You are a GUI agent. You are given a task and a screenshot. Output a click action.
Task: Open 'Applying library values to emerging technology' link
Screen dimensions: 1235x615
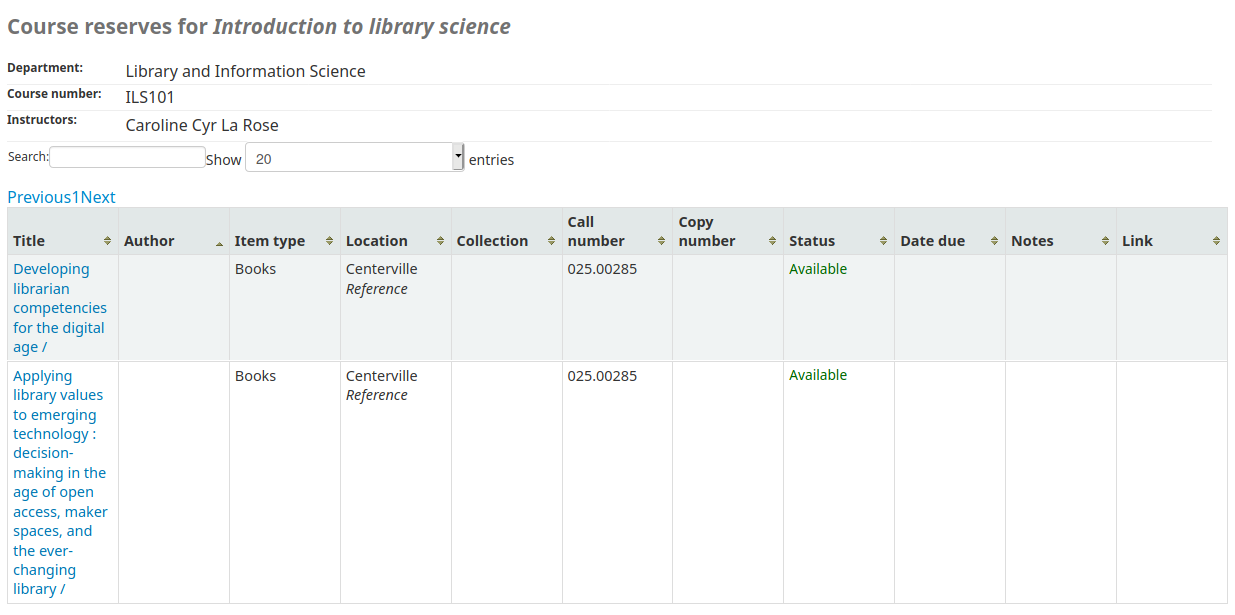[60, 482]
